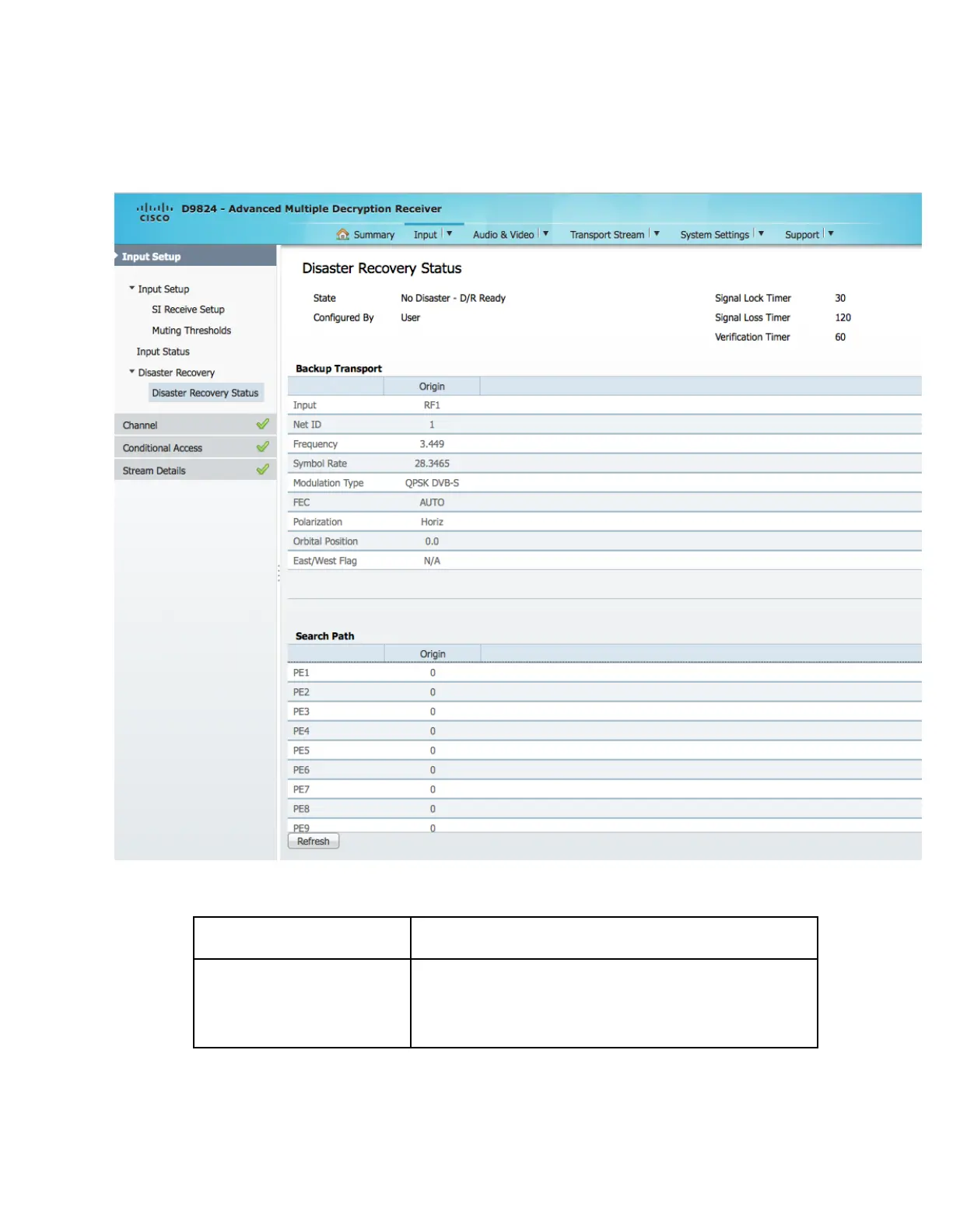Open the Input tab
The height and width of the screenshot is (1232, 953).
pyautogui.click(x=425, y=235)
